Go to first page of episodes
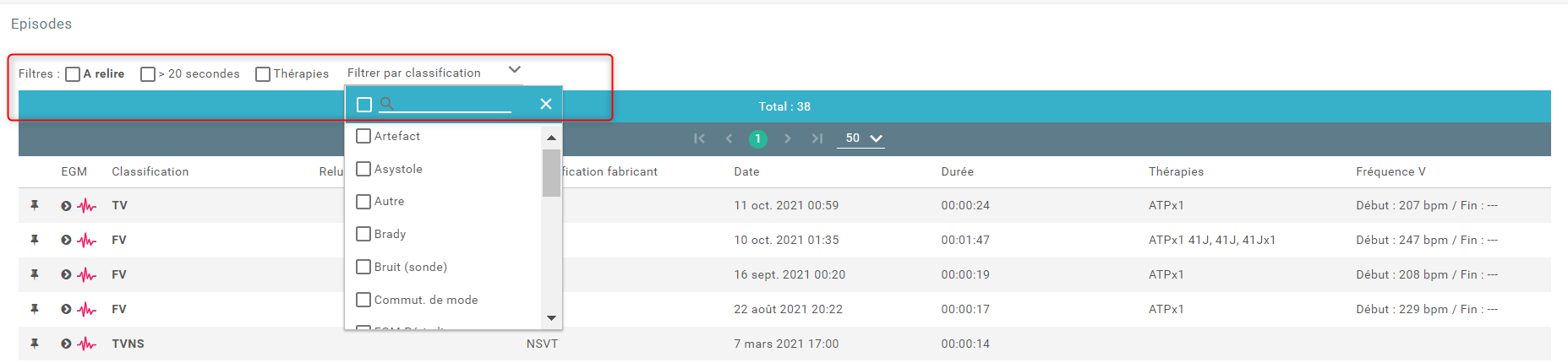The height and width of the screenshot is (363, 1568). [699, 138]
